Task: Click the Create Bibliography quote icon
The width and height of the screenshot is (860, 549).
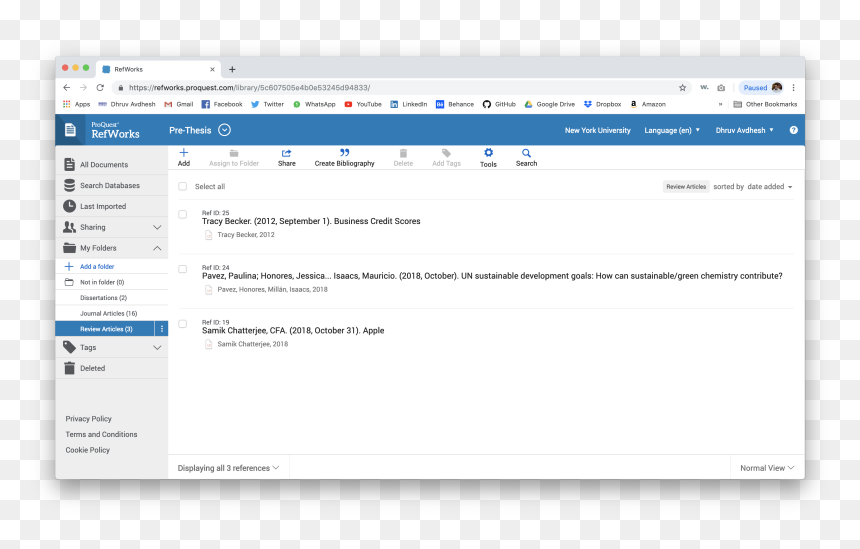Action: (344, 153)
